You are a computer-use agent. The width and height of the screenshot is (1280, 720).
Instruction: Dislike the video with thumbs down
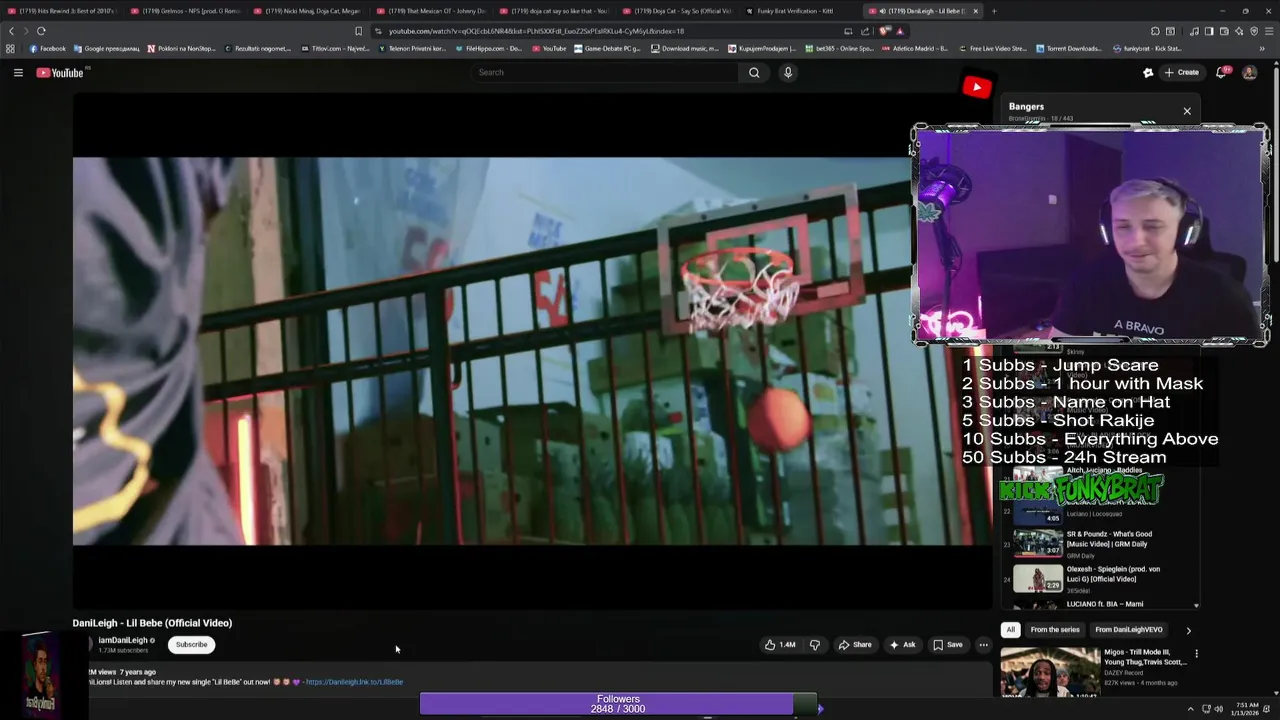(814, 645)
